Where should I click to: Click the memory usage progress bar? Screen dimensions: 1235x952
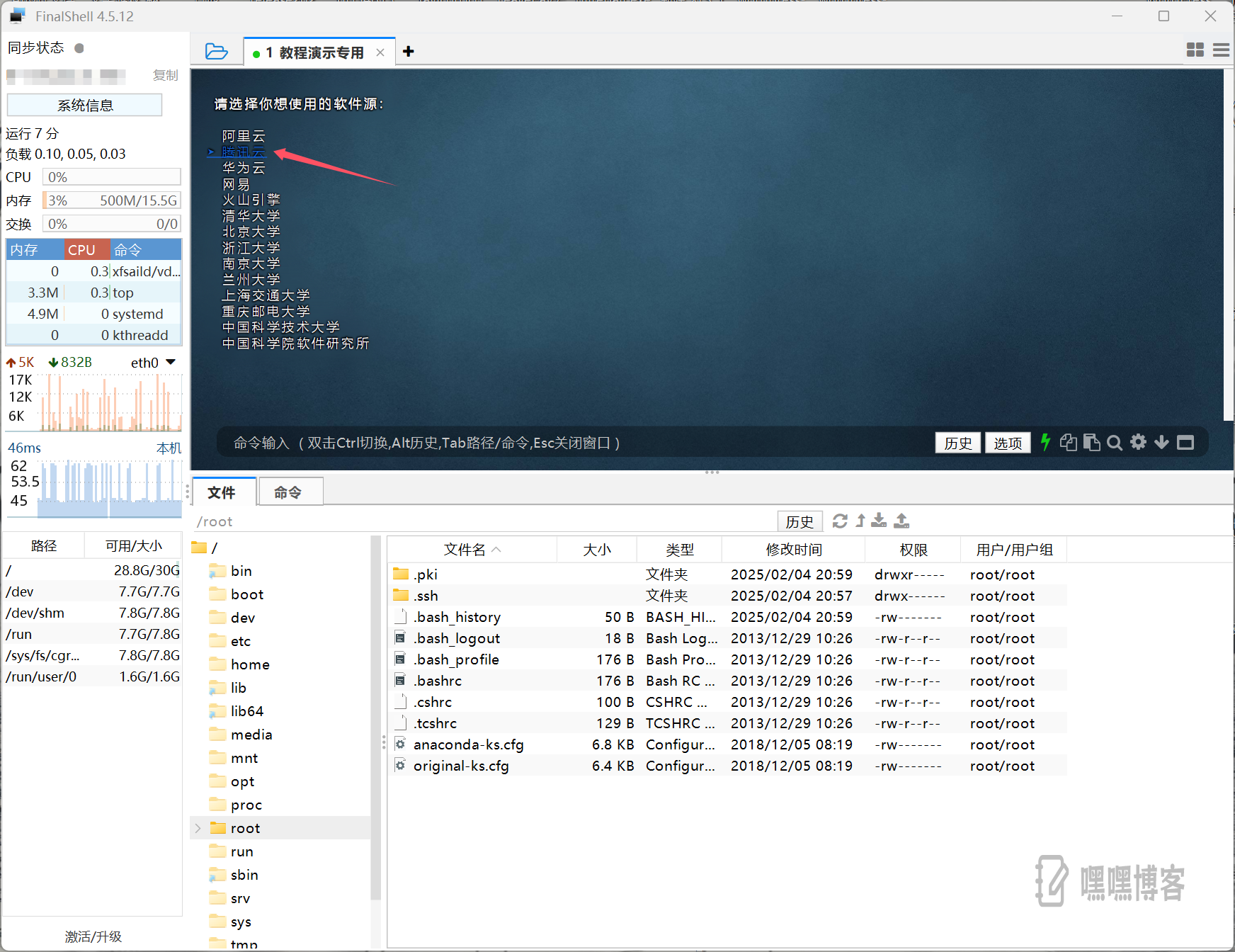111,200
